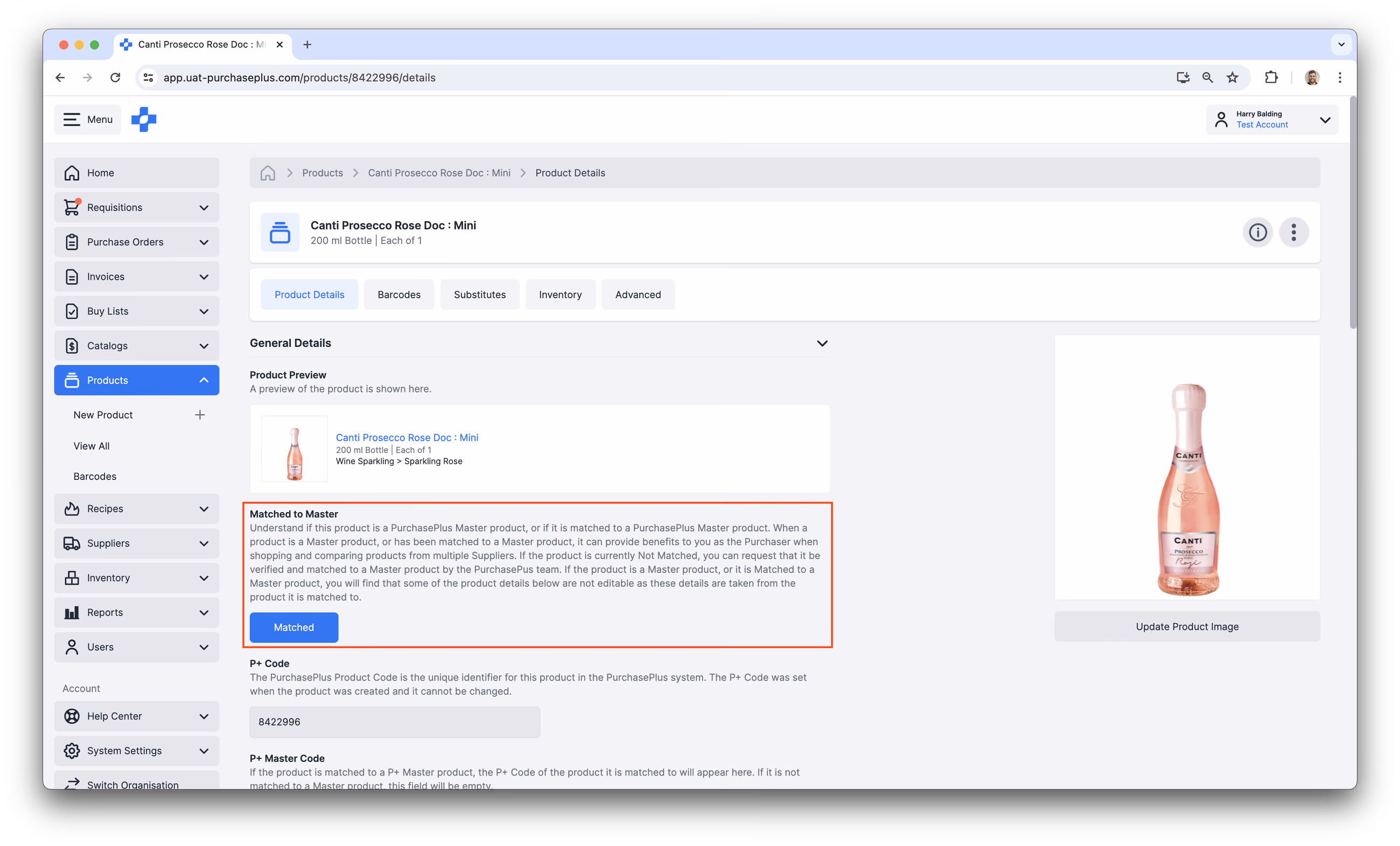Click the small preview bottle thumbnail
1400x846 pixels.
tap(295, 449)
